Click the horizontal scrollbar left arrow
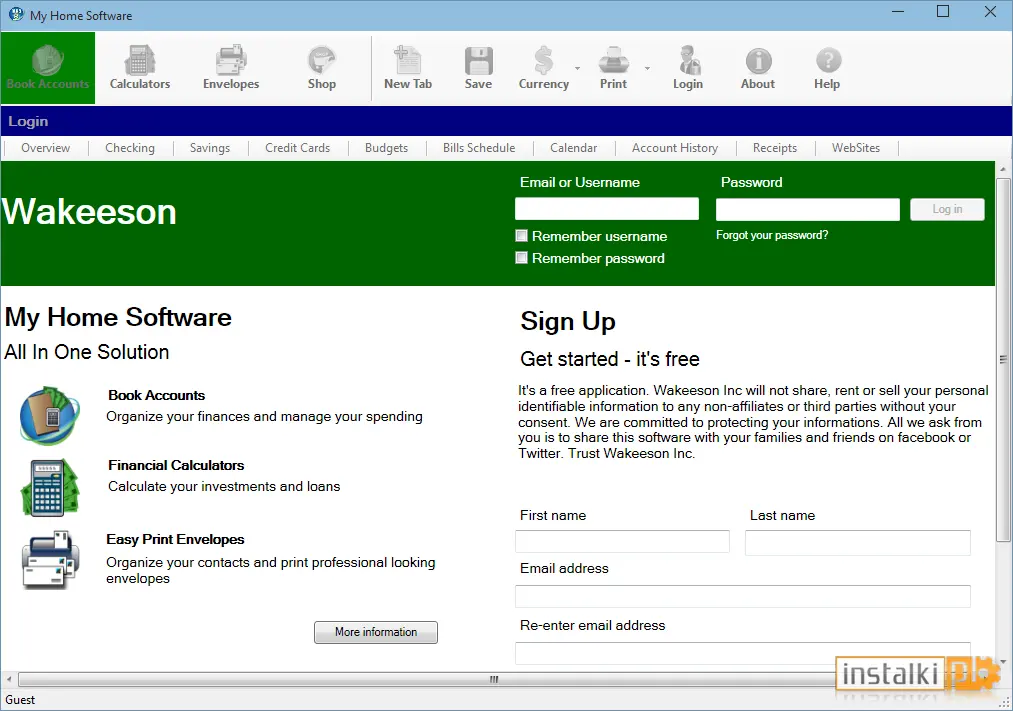 pyautogui.click(x=8, y=679)
